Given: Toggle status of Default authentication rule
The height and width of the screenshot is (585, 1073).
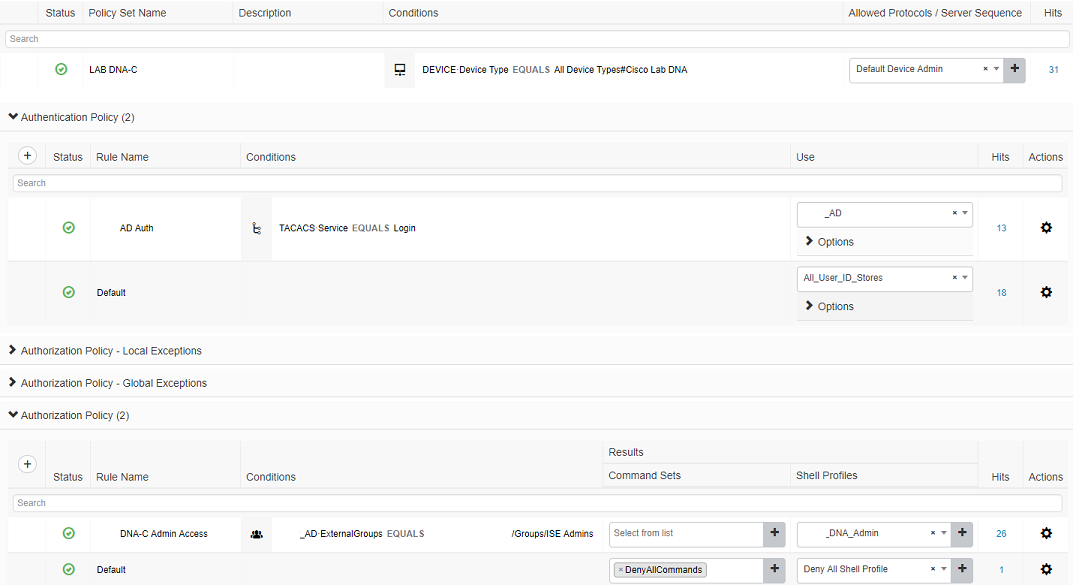Looking at the screenshot, I should (68, 292).
